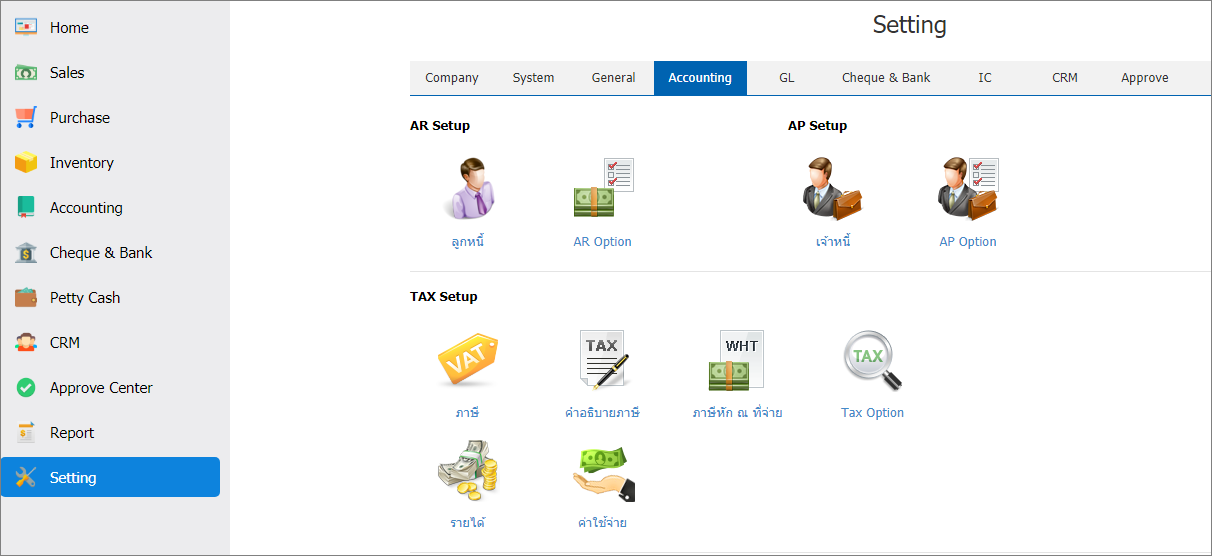
Task: Click the Sales money icon
Action: 26,72
